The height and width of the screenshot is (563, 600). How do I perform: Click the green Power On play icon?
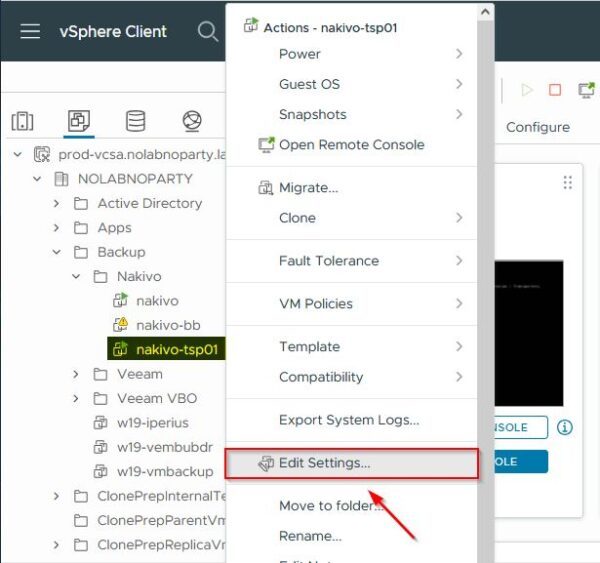[527, 90]
